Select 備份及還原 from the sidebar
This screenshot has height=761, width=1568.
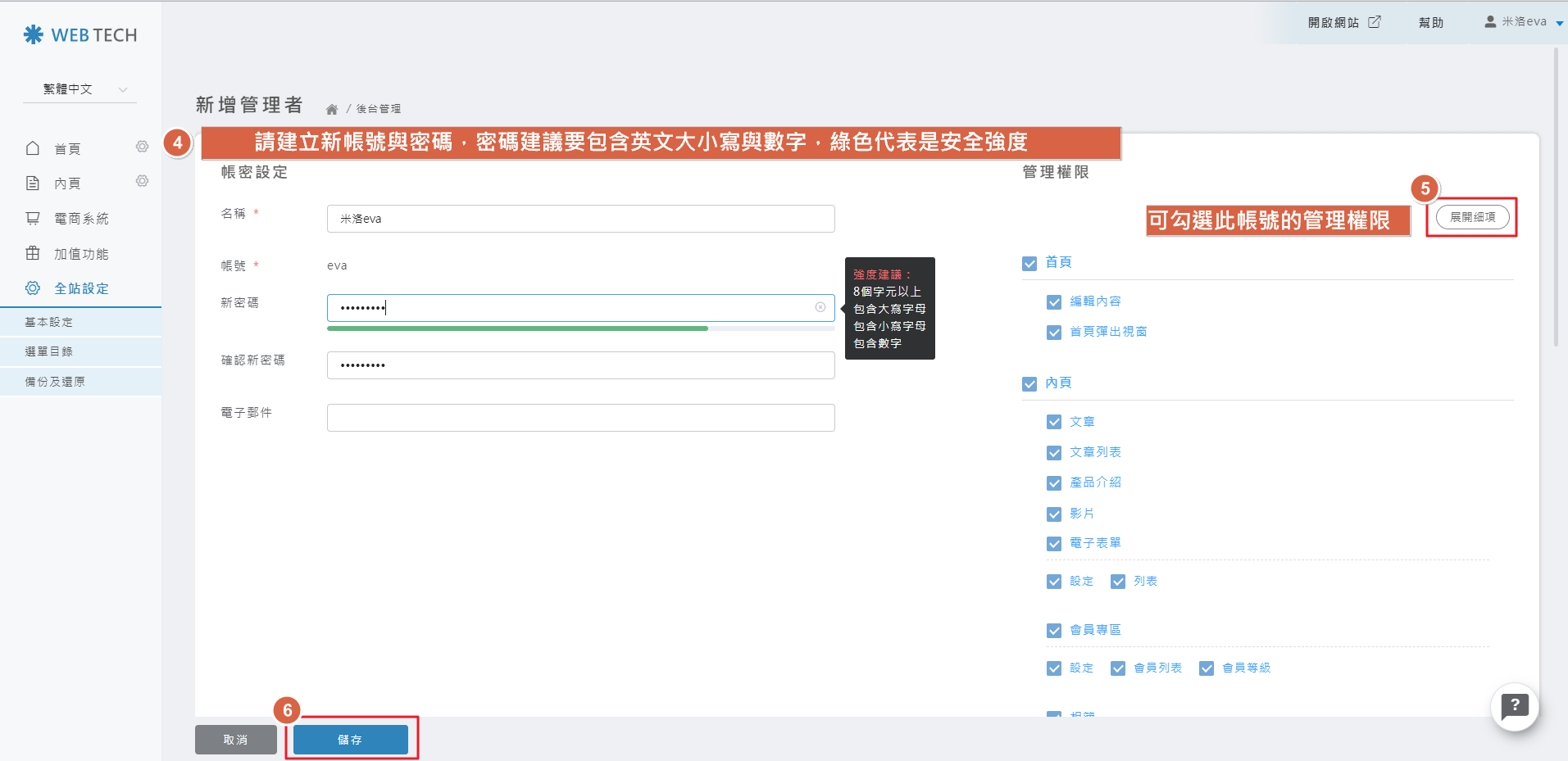[55, 382]
